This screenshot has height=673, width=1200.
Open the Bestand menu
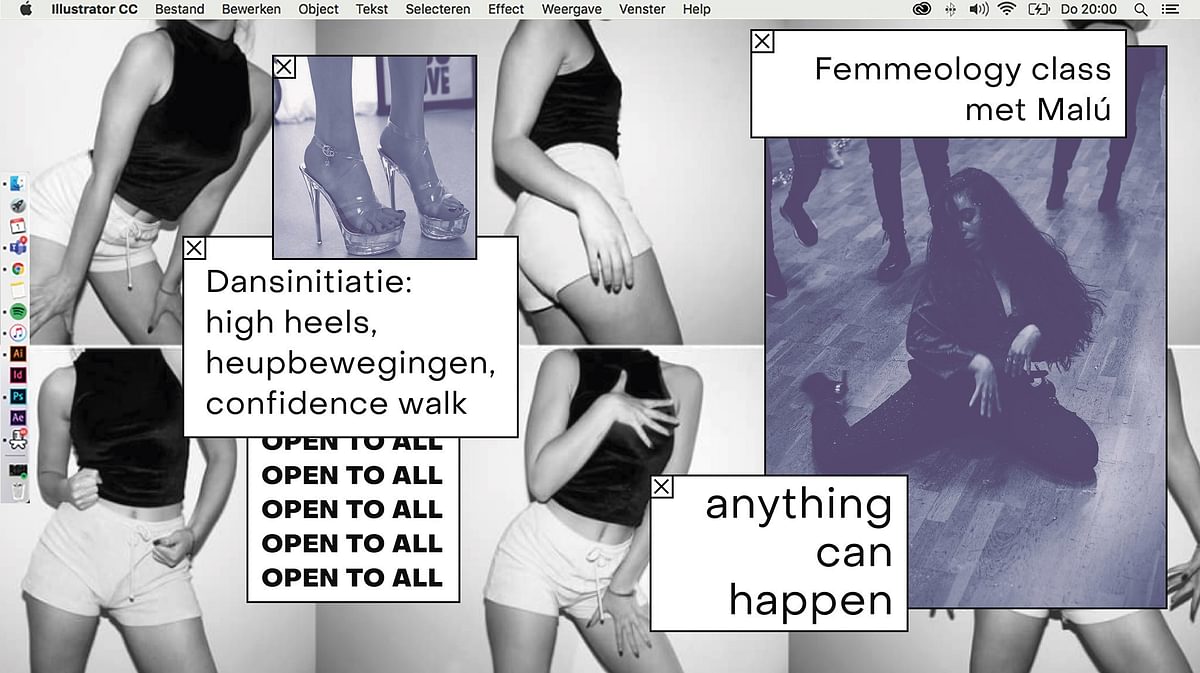[x=180, y=9]
